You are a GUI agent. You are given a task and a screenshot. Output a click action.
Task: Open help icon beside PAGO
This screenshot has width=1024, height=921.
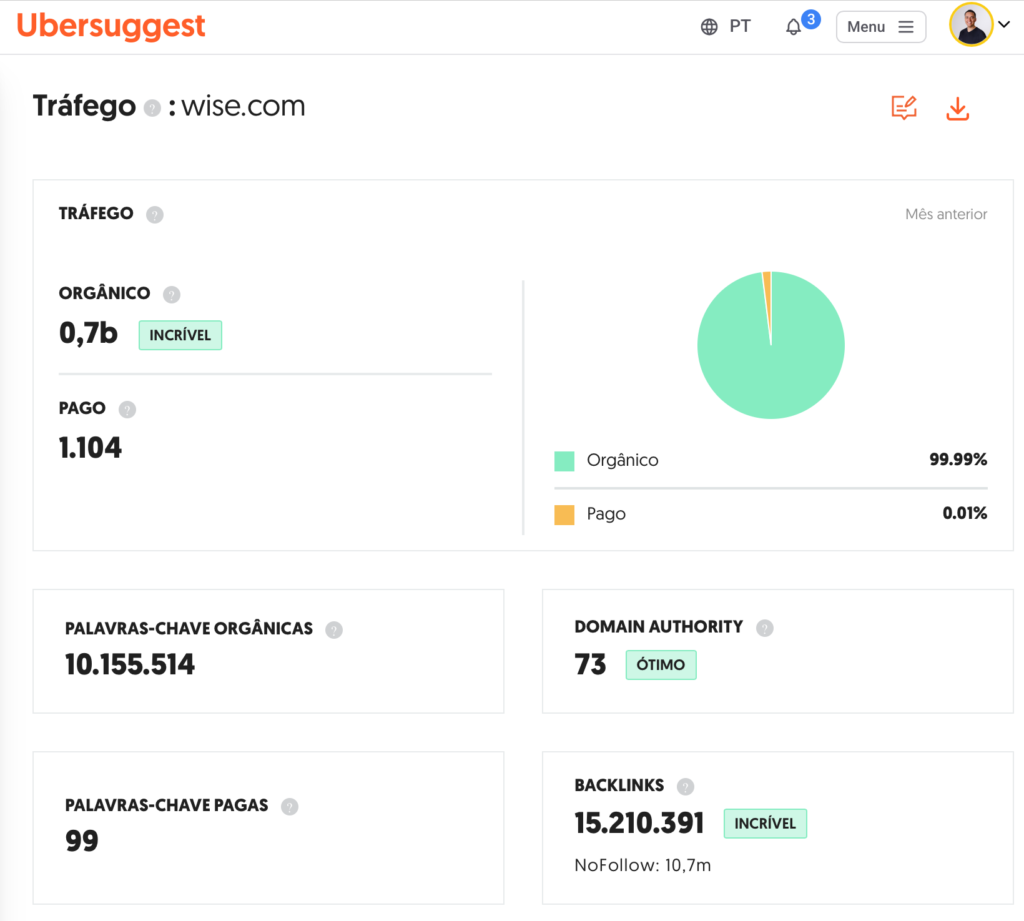pyautogui.click(x=127, y=410)
